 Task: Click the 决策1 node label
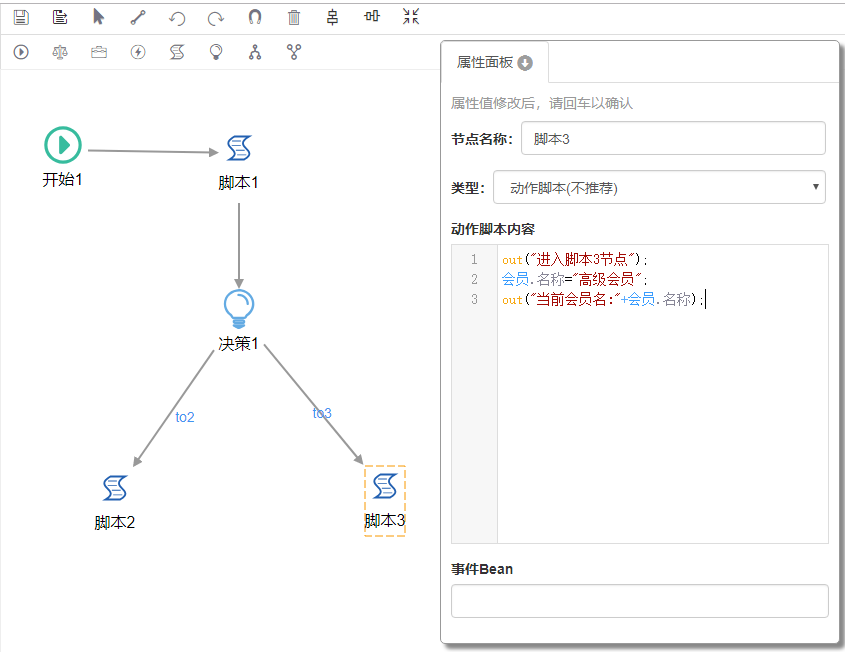click(239, 343)
